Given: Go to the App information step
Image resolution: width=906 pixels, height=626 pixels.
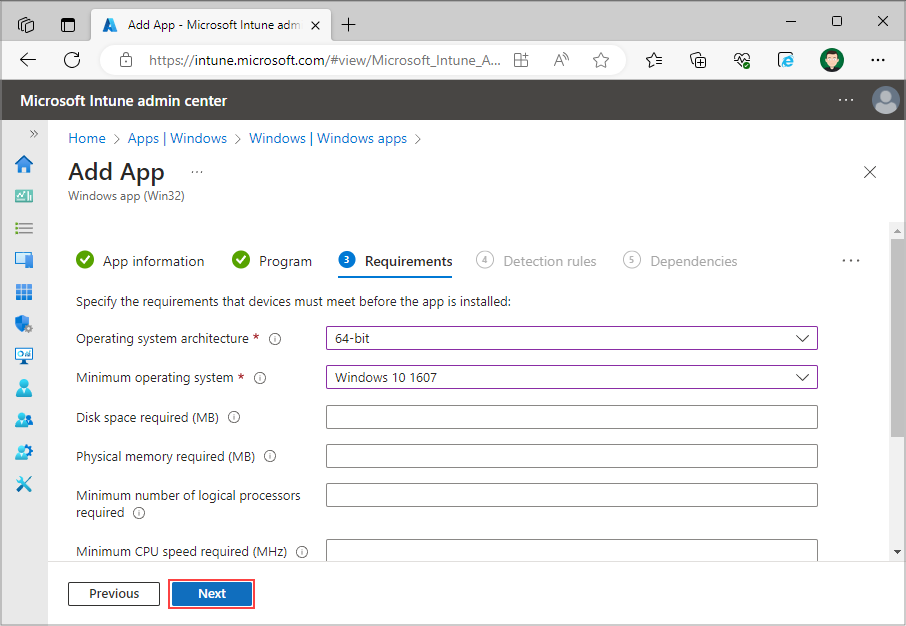Looking at the screenshot, I should point(140,261).
